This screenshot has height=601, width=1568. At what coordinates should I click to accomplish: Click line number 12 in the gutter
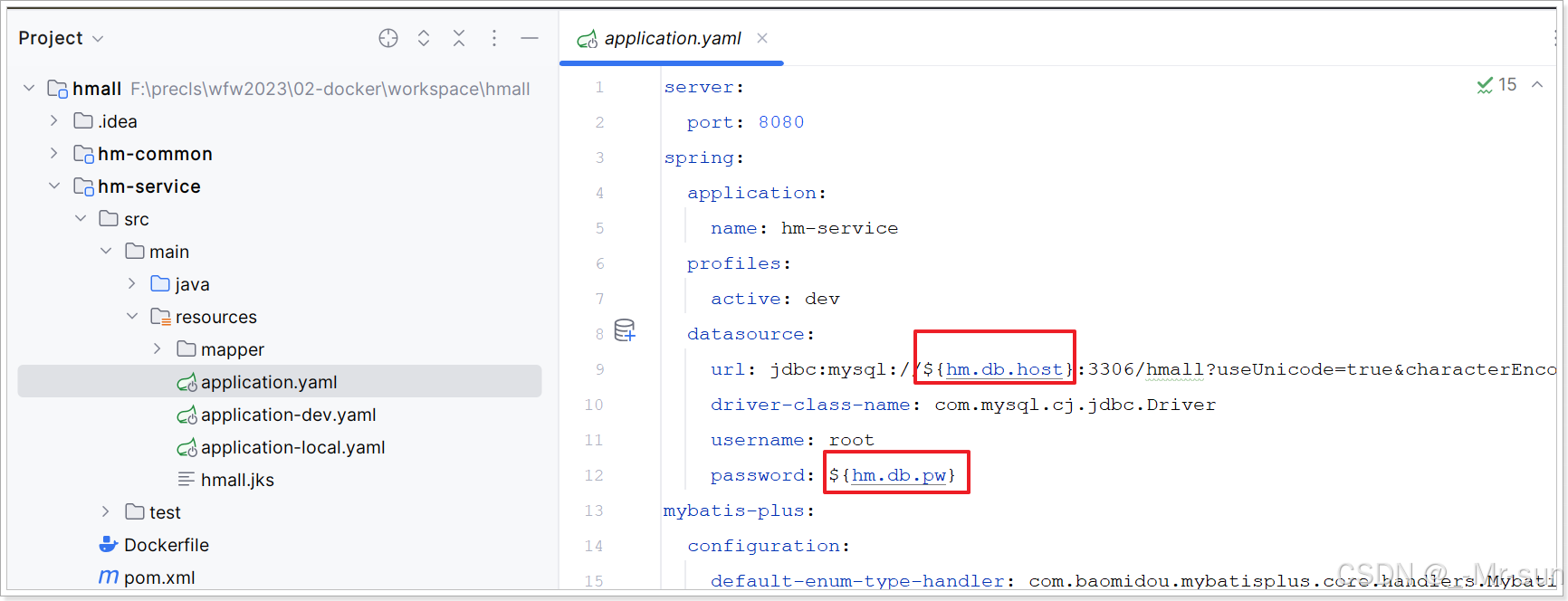[594, 475]
